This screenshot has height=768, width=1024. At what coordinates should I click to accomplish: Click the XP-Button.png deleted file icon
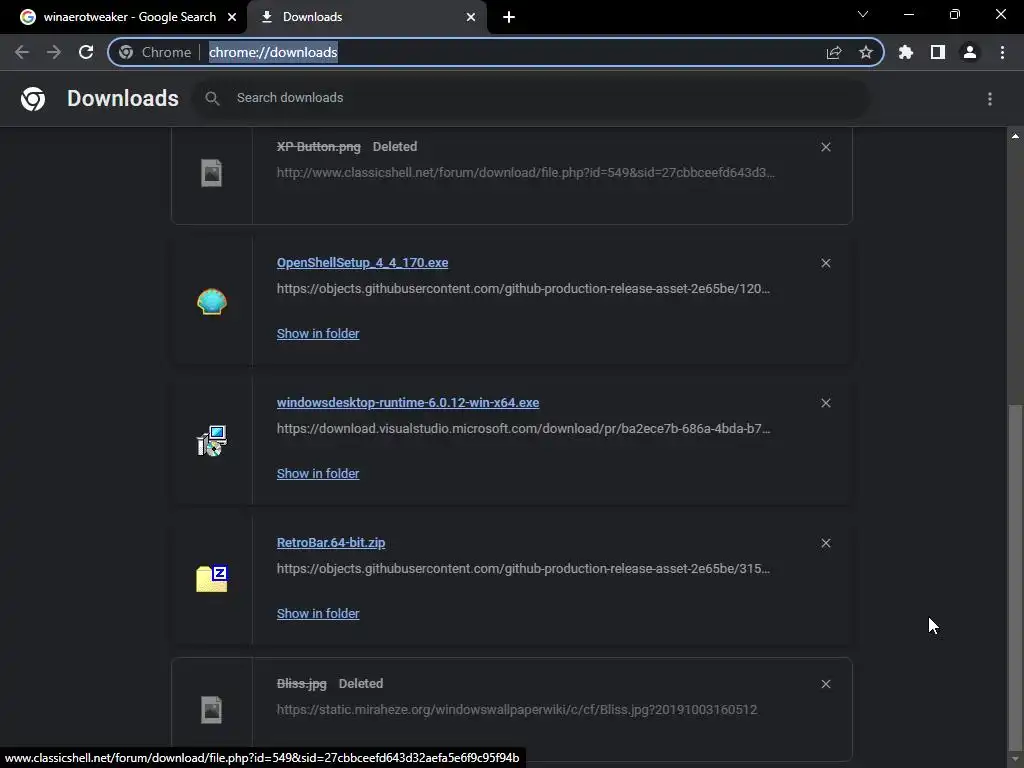(x=212, y=173)
